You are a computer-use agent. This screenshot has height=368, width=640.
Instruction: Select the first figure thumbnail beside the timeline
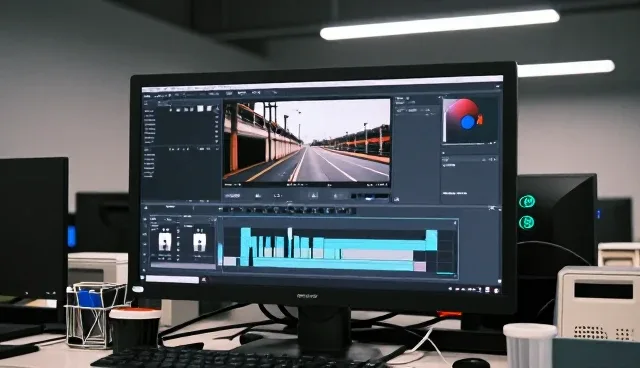[165, 242]
